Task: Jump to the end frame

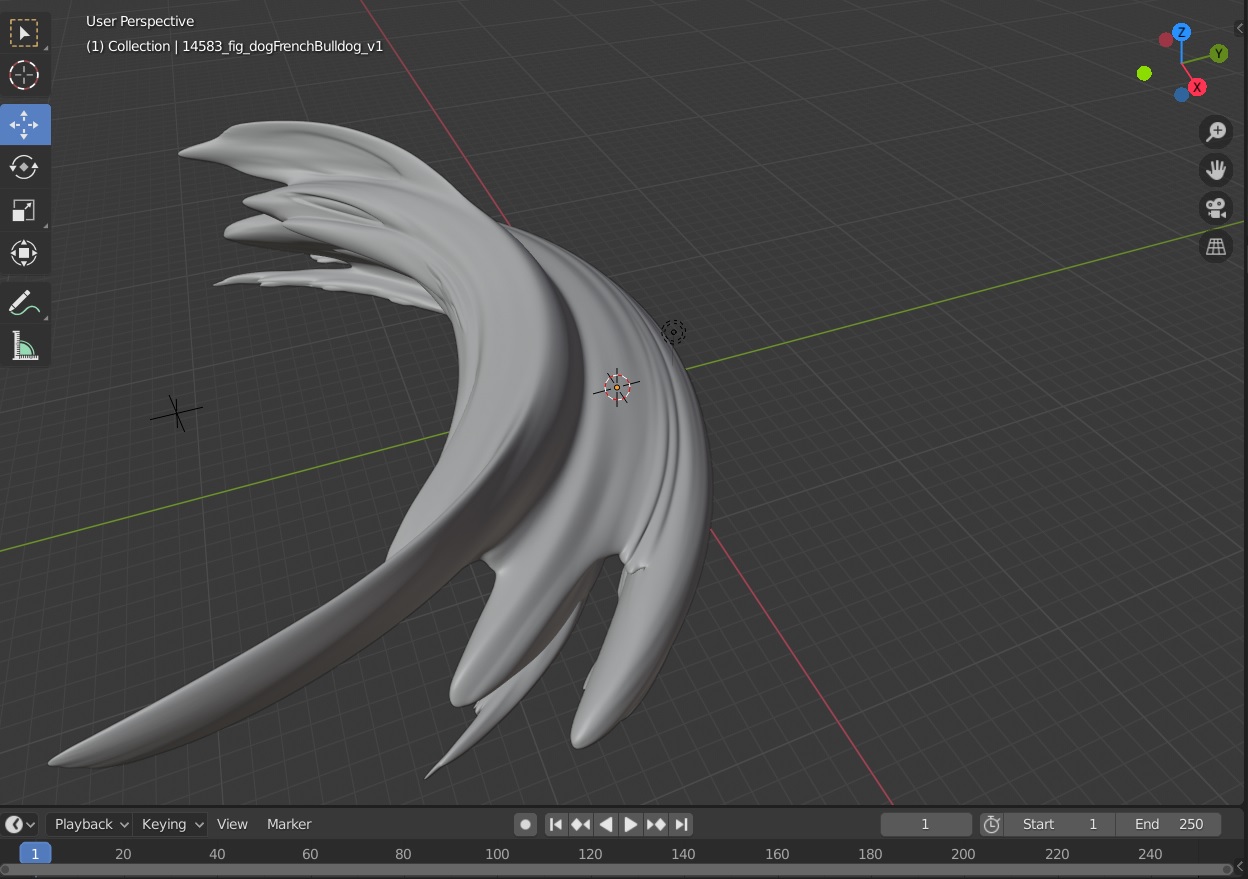Action: [681, 824]
